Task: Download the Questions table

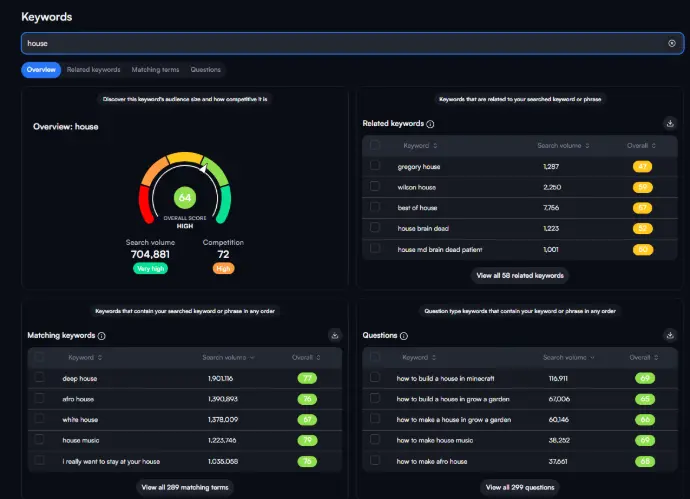Action: (669, 336)
